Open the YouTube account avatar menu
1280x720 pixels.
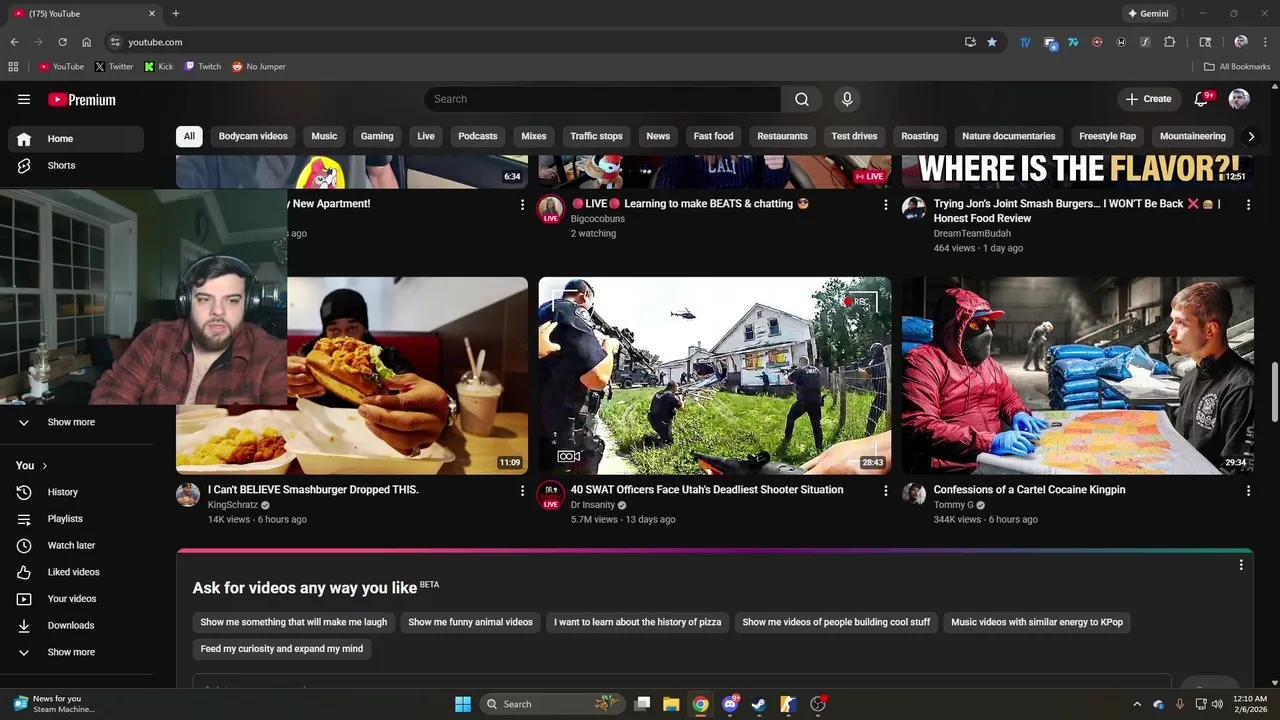click(1239, 99)
